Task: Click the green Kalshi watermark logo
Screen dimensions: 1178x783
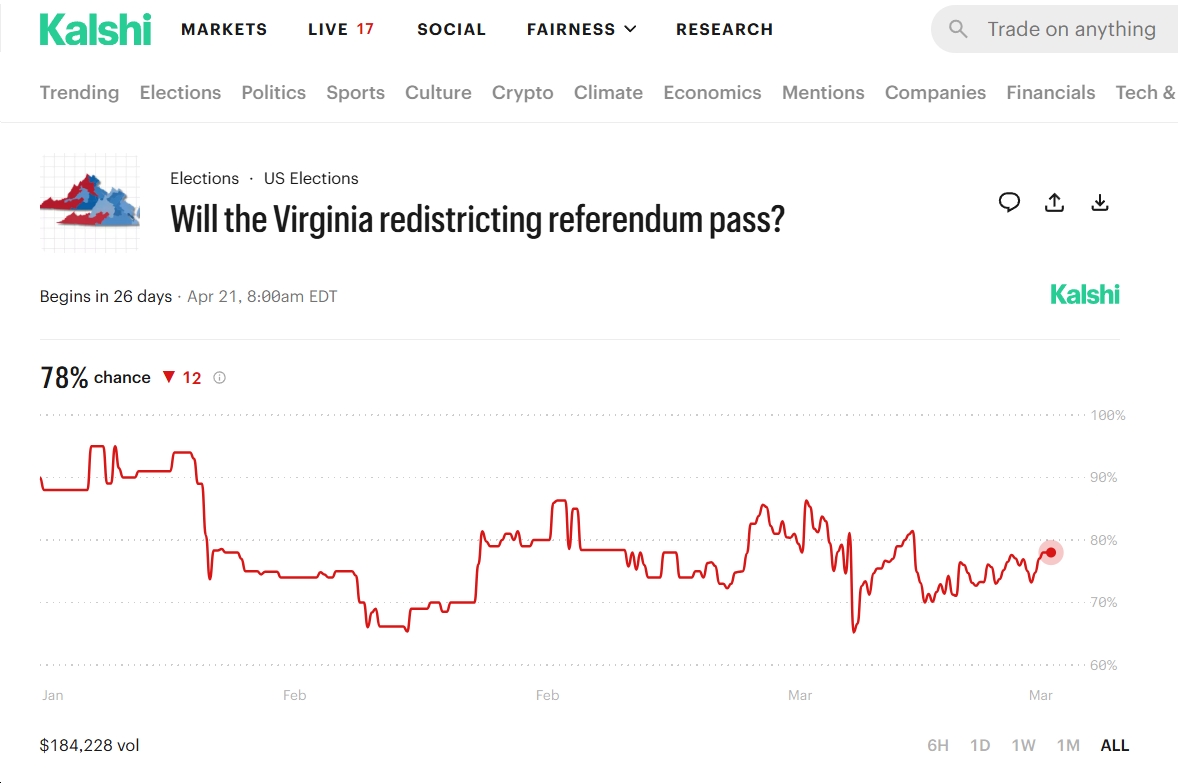Action: 1085,295
